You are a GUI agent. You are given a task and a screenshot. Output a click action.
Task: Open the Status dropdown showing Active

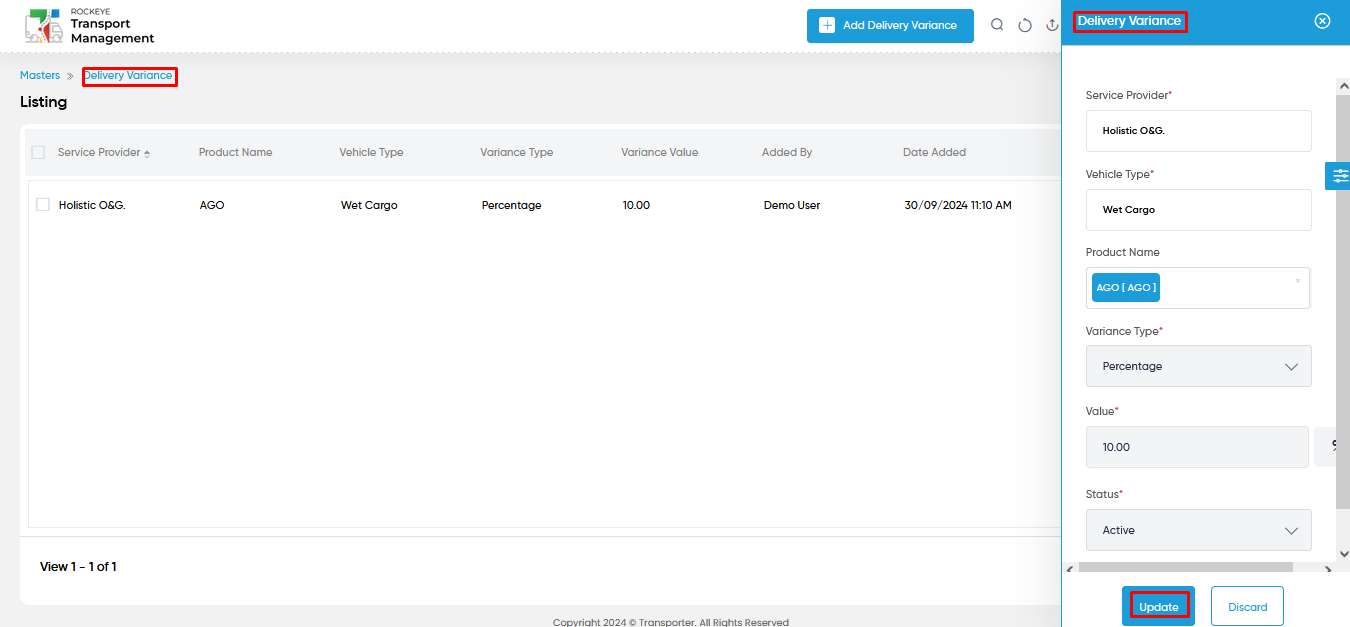pyautogui.click(x=1198, y=530)
